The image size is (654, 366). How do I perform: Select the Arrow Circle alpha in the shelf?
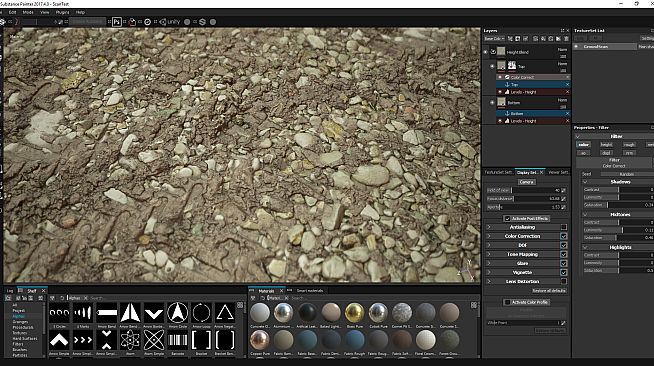pos(178,313)
